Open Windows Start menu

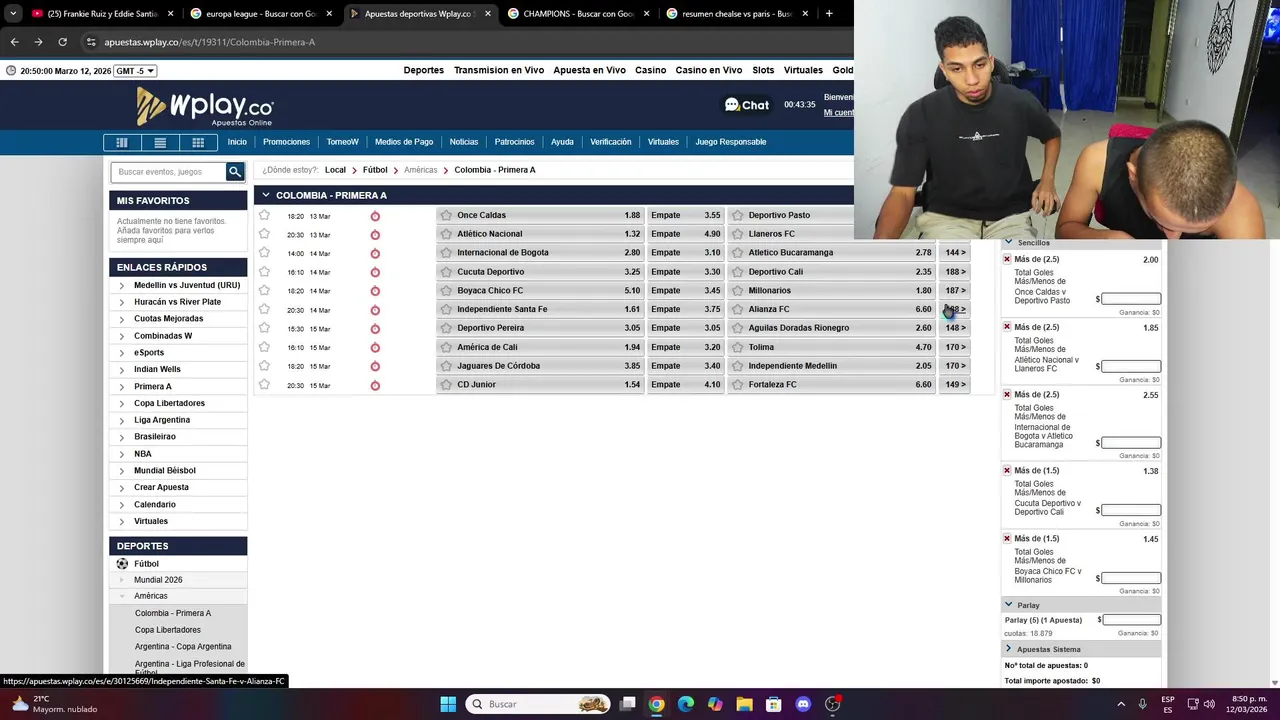pos(448,704)
